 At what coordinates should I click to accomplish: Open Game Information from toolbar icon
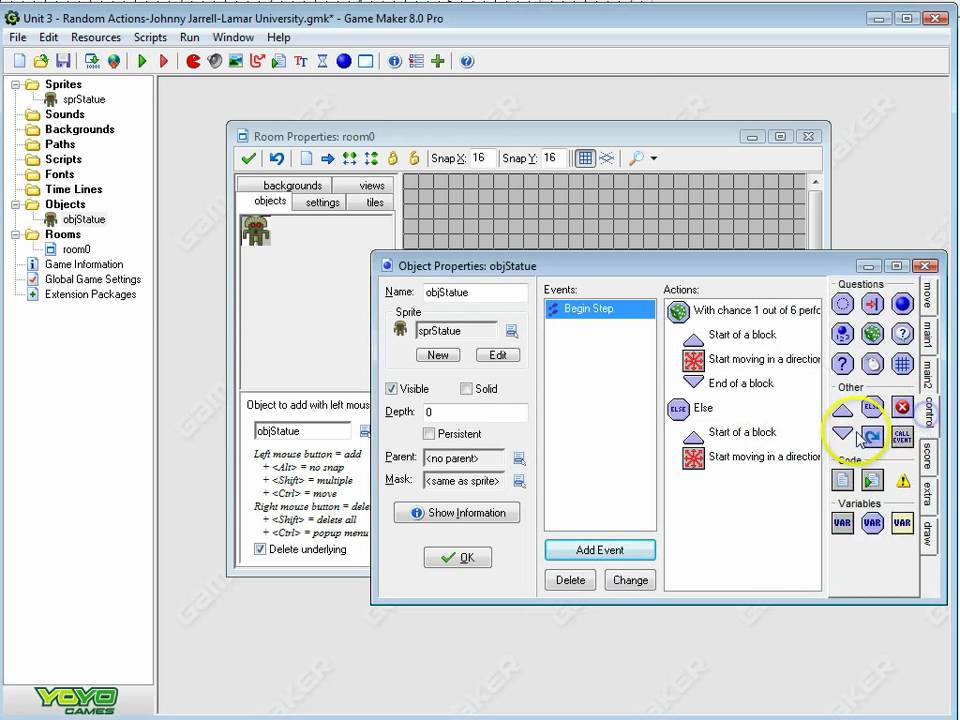point(395,61)
